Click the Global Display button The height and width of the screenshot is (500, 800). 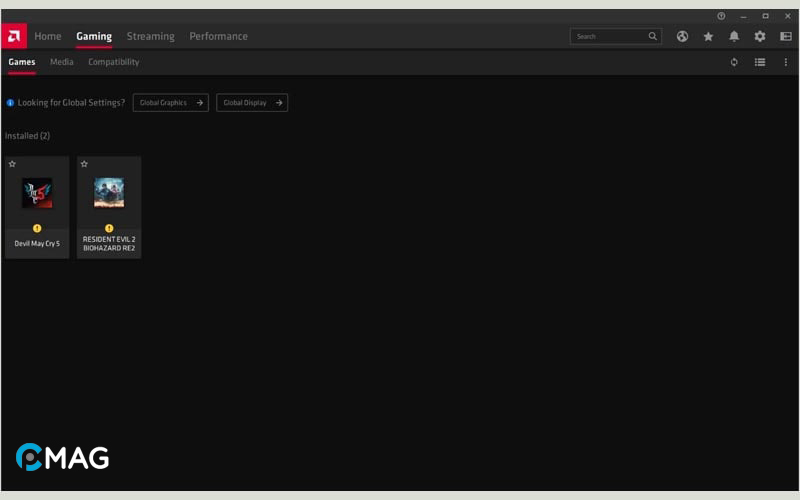click(x=252, y=103)
